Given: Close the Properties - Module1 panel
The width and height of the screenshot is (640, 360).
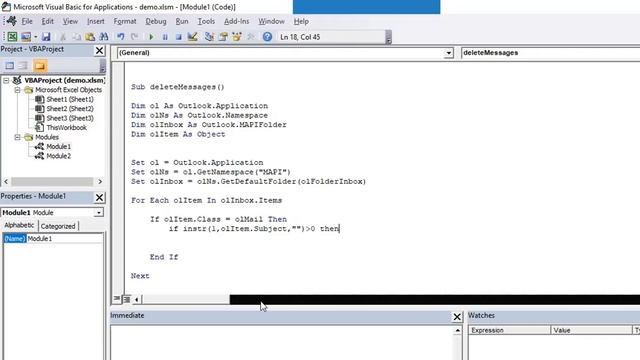Looking at the screenshot, I should click(x=99, y=198).
